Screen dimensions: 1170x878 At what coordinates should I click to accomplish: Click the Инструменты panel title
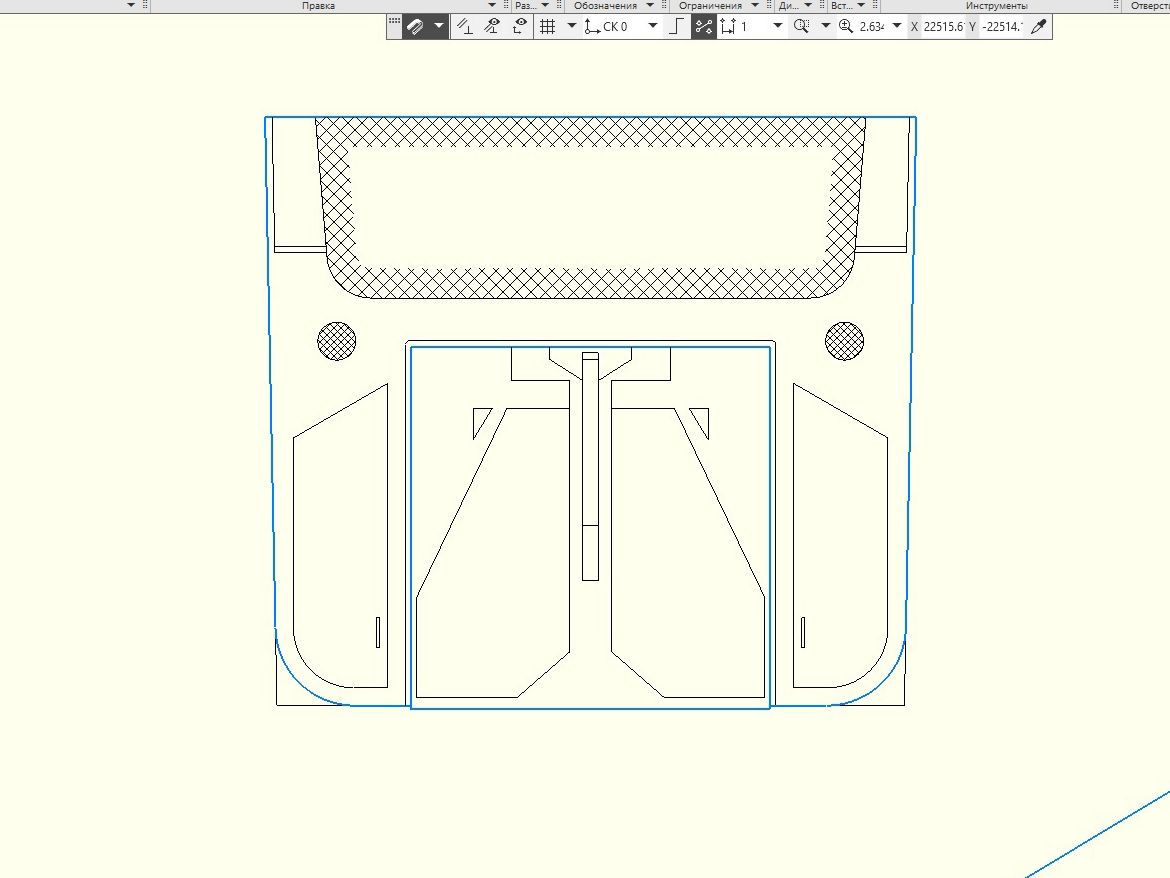point(996,6)
